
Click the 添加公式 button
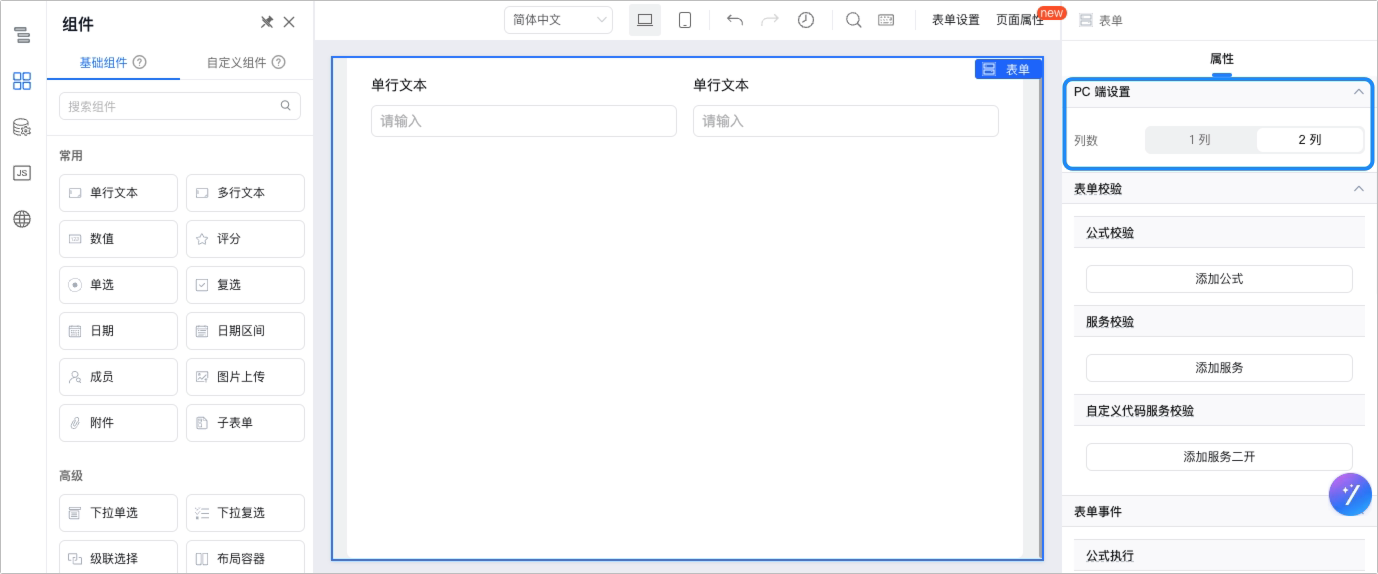point(1219,279)
